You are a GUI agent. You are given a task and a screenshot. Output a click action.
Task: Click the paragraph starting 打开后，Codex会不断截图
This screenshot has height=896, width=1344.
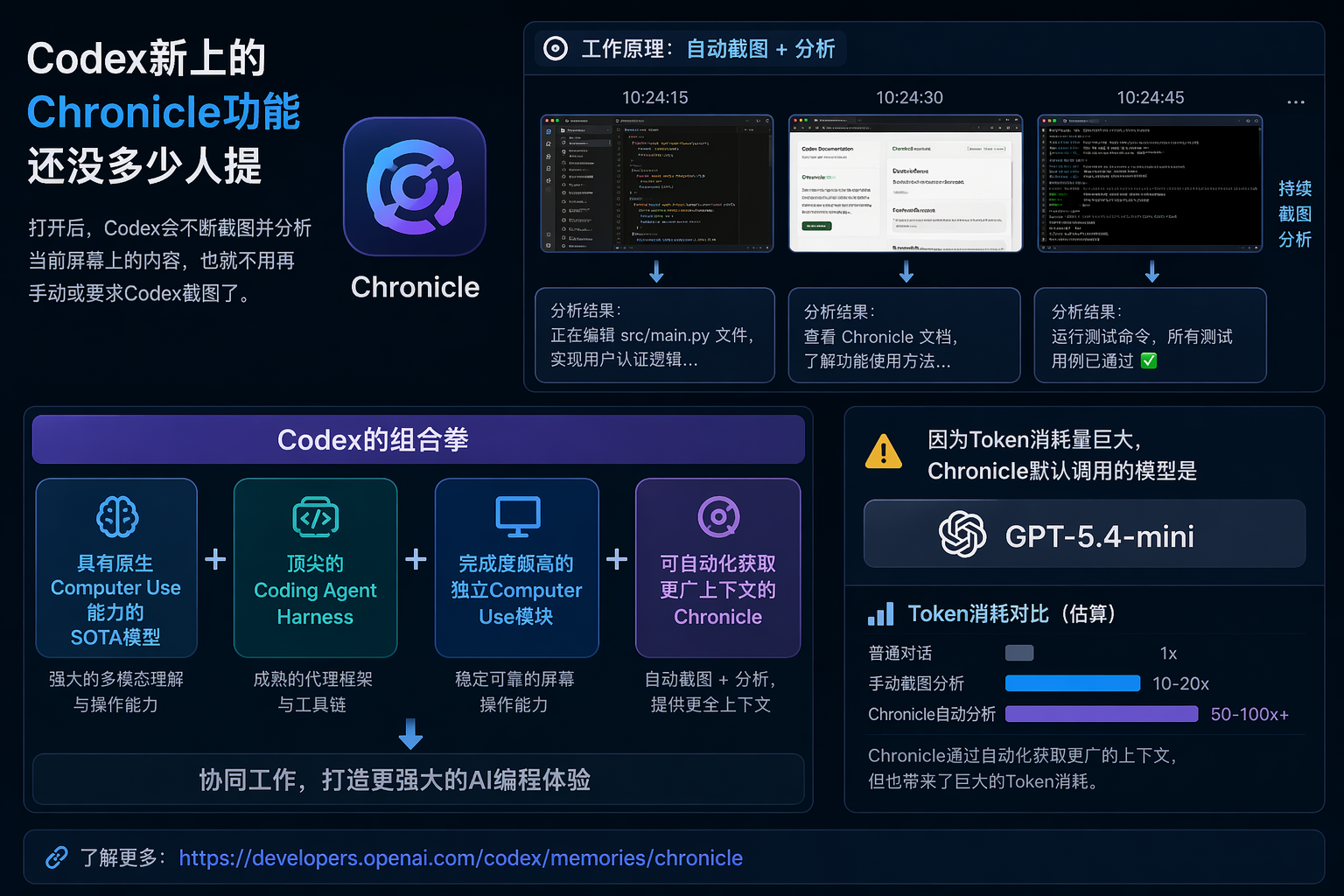tap(170, 261)
